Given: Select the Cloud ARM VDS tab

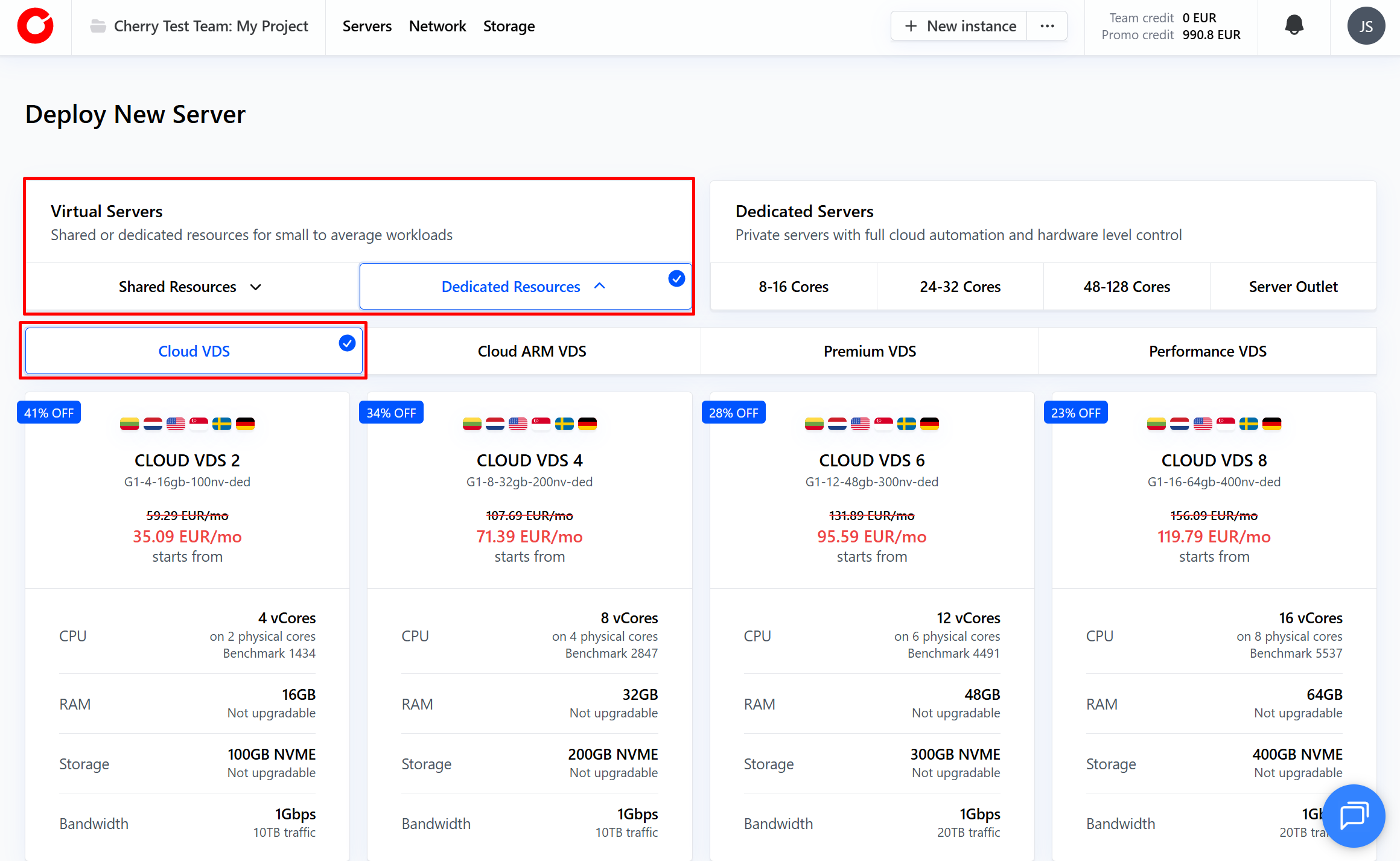Looking at the screenshot, I should 532,351.
